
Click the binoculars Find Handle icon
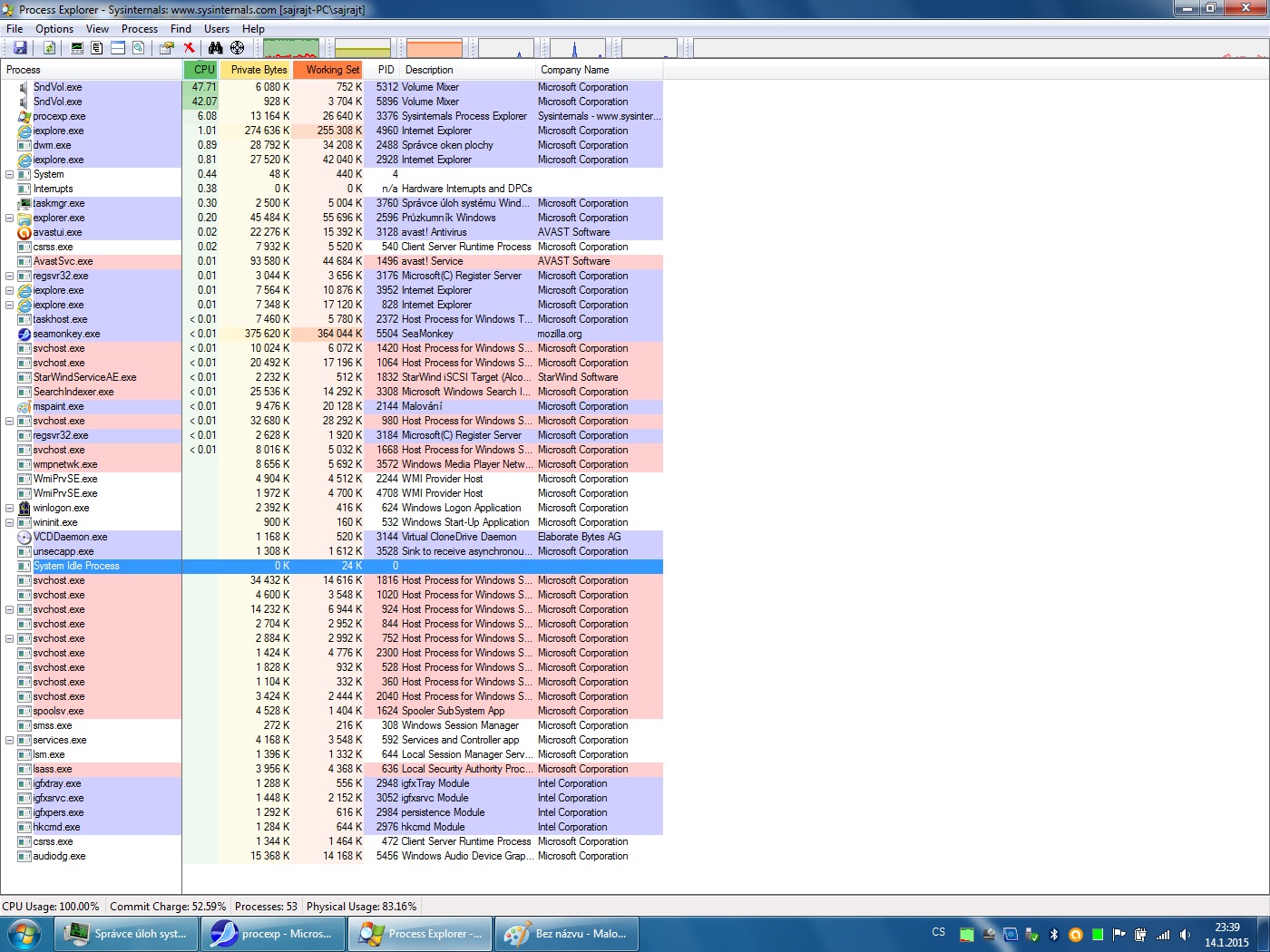click(x=215, y=48)
